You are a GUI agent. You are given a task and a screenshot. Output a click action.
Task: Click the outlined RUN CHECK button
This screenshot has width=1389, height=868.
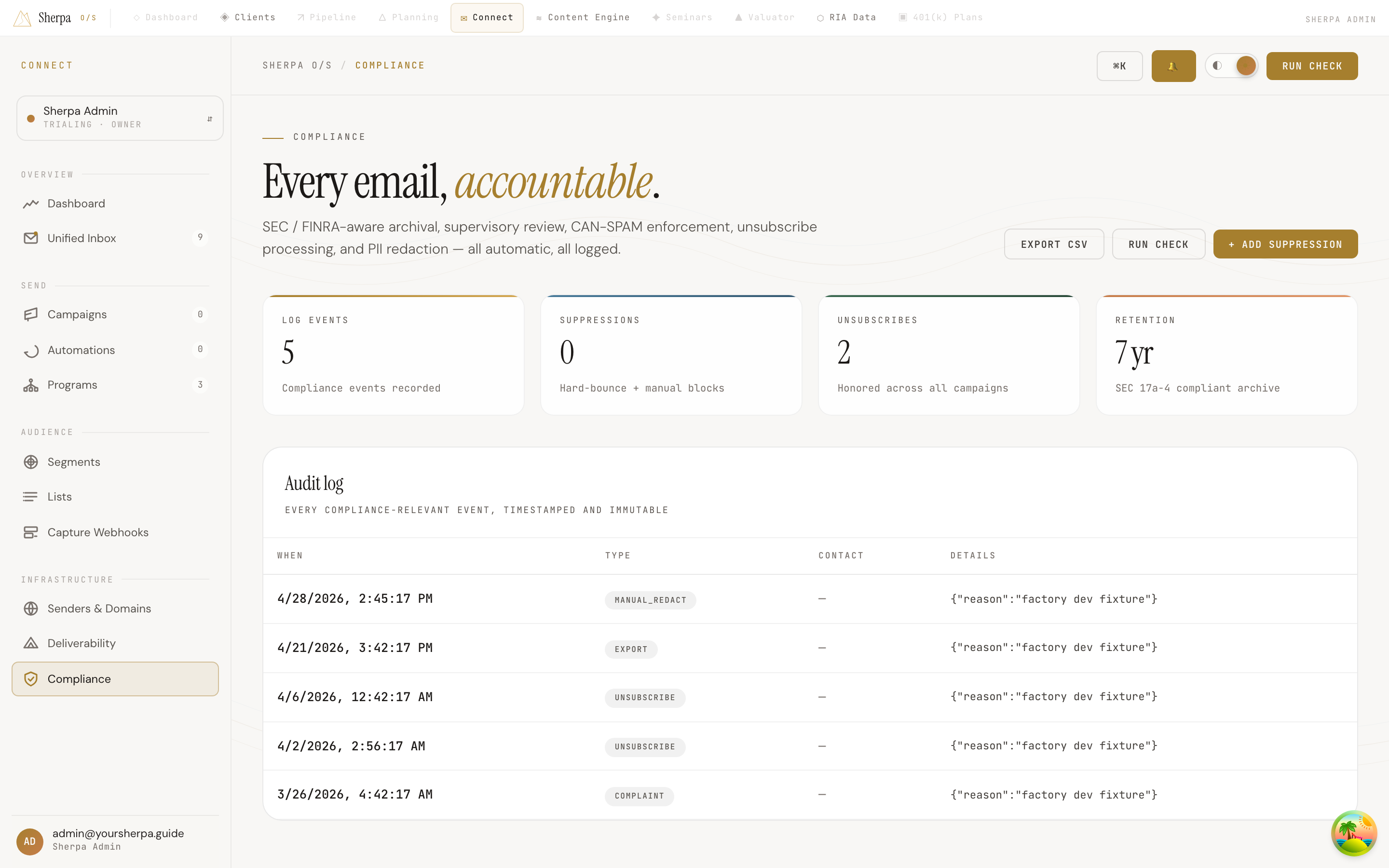(1158, 244)
